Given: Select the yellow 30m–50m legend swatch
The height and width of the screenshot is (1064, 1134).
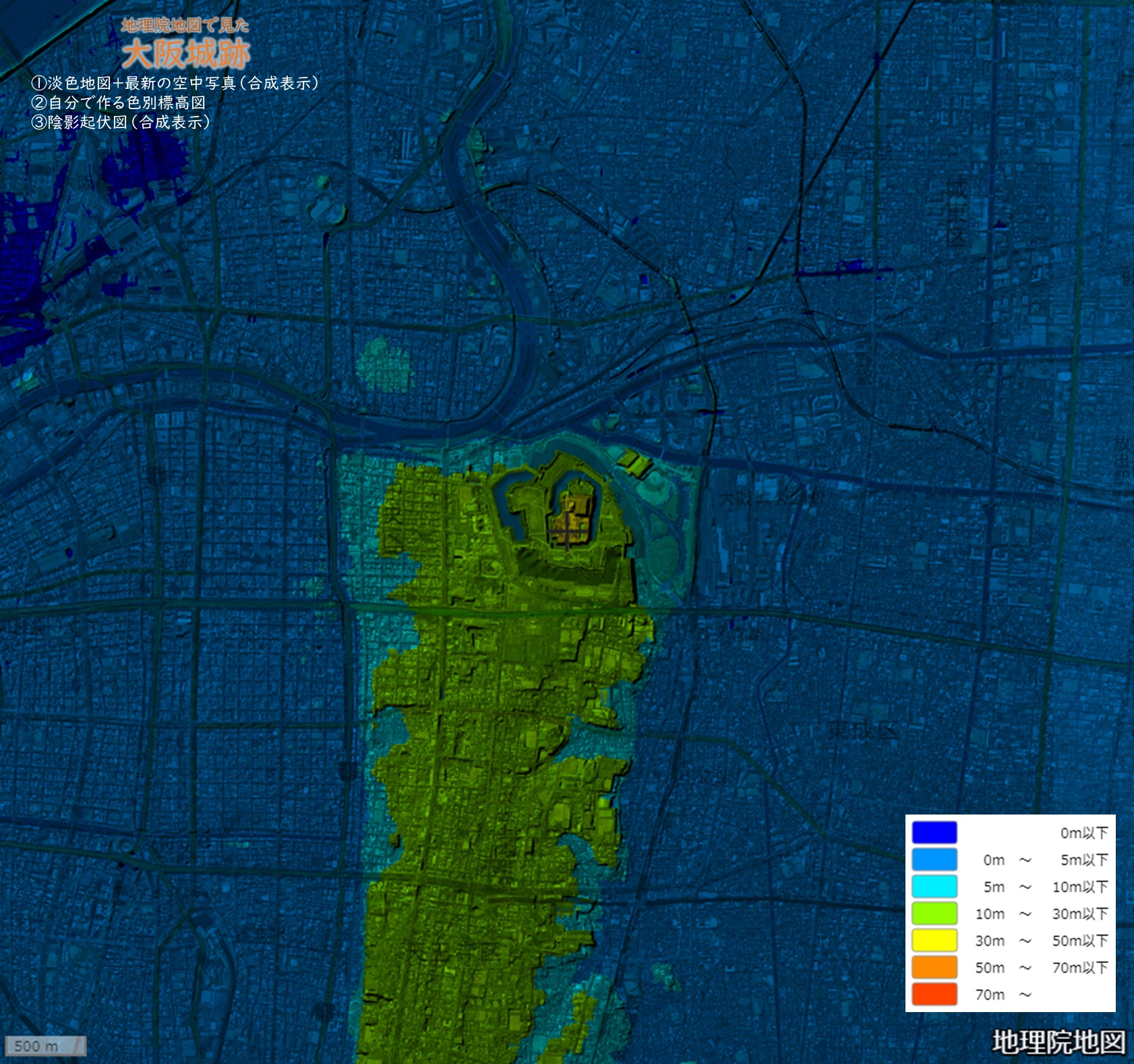Looking at the screenshot, I should point(934,941).
